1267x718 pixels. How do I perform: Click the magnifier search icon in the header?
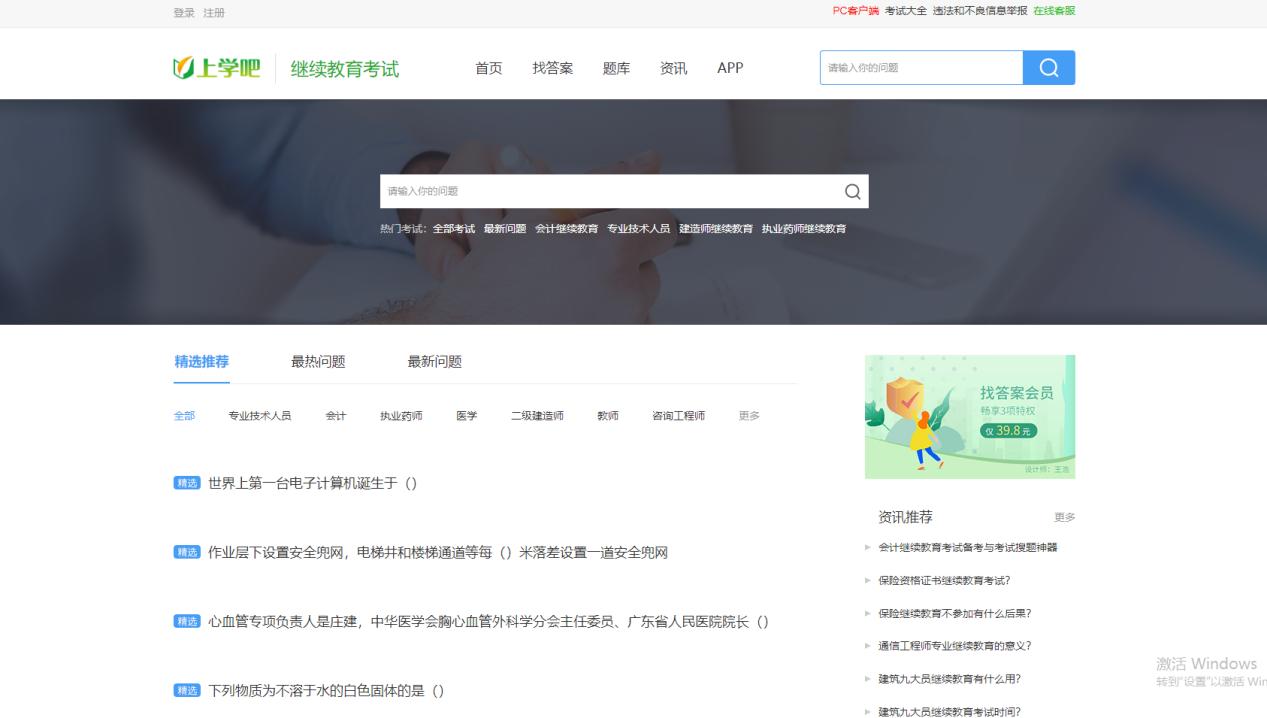1048,67
